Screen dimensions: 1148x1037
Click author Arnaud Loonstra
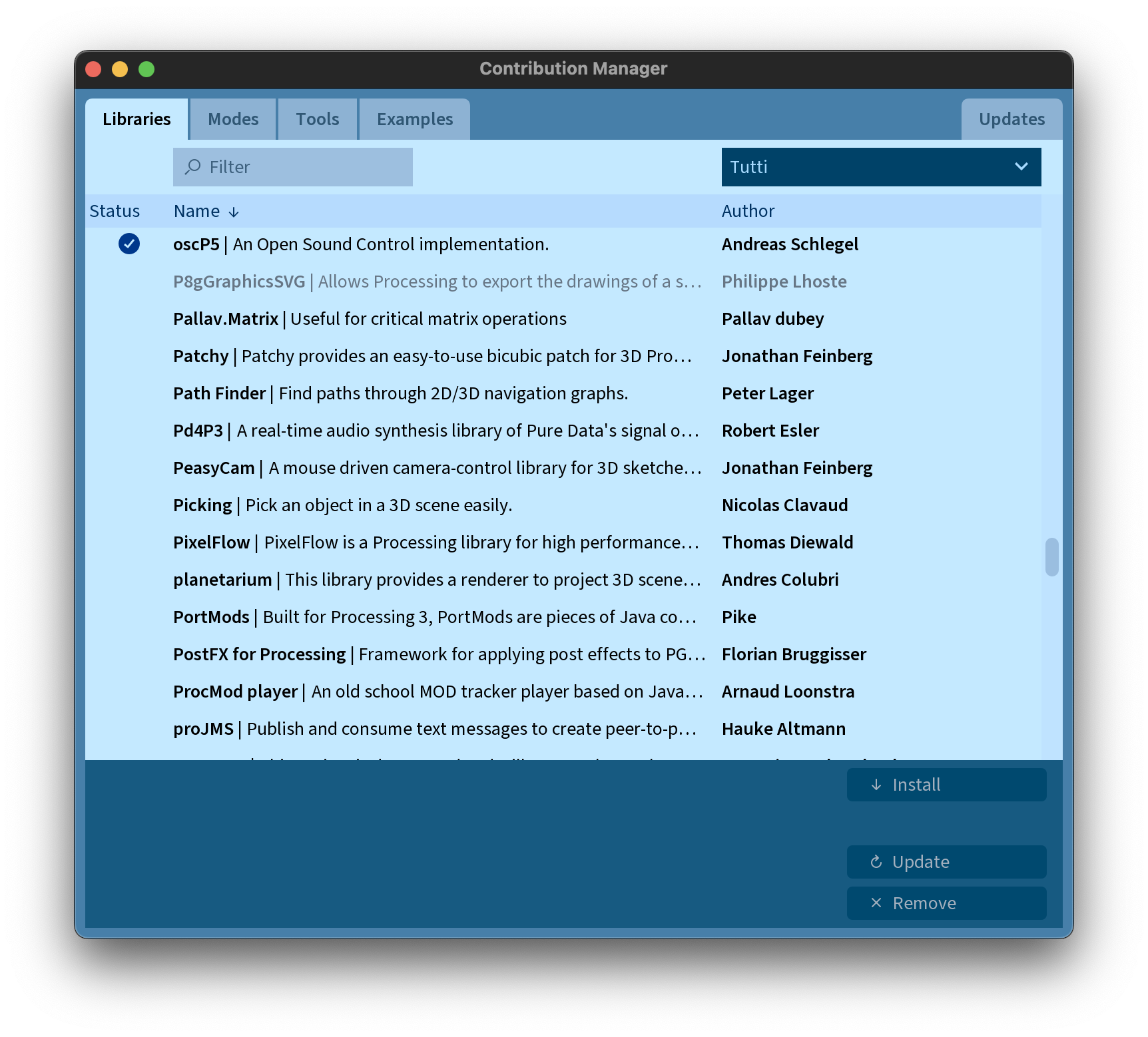[x=788, y=692]
